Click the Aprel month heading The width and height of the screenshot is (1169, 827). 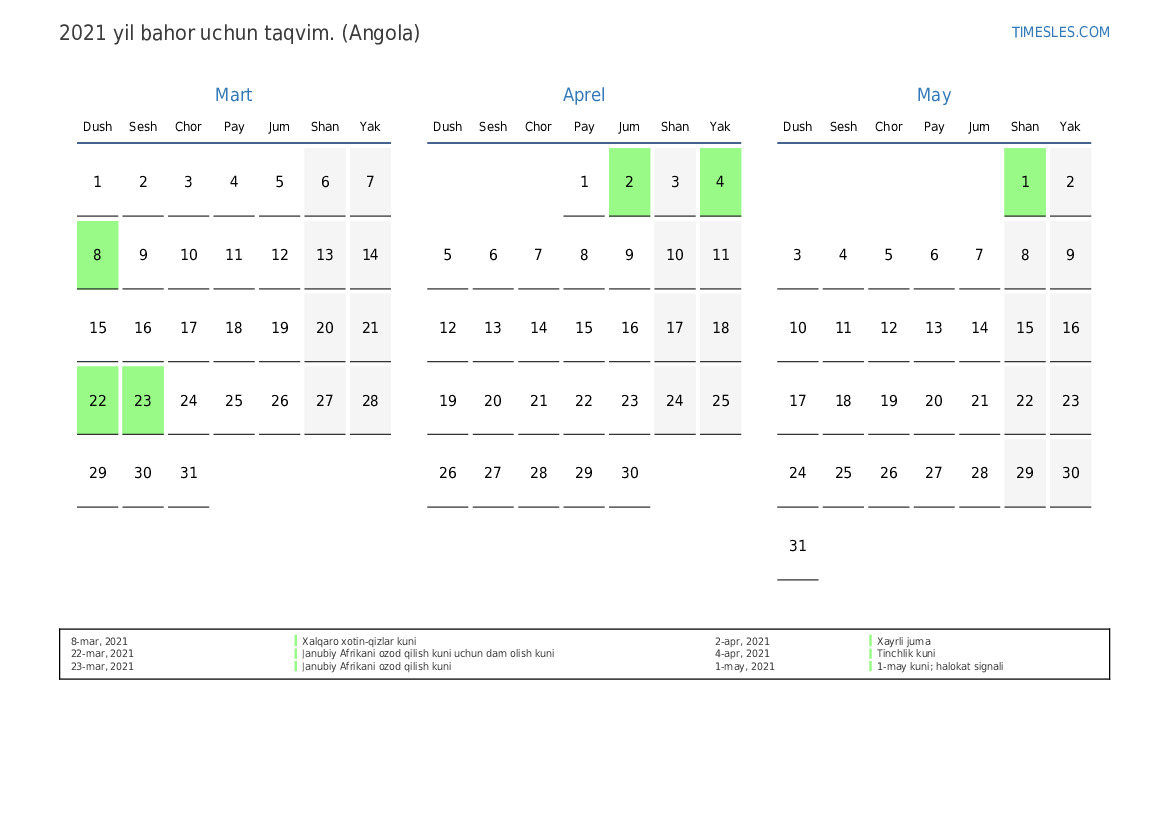(584, 95)
